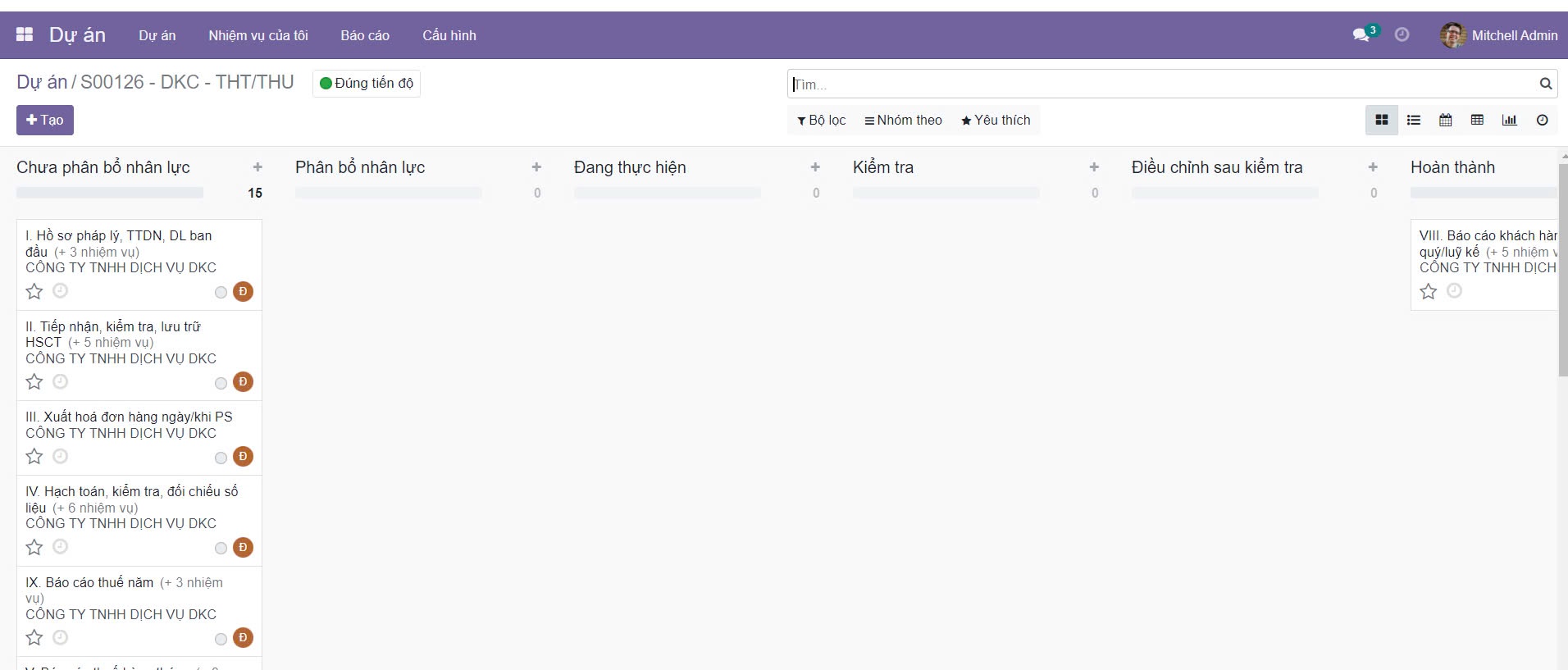Switch to graph view
This screenshot has height=670, width=1568.
[x=1509, y=121]
